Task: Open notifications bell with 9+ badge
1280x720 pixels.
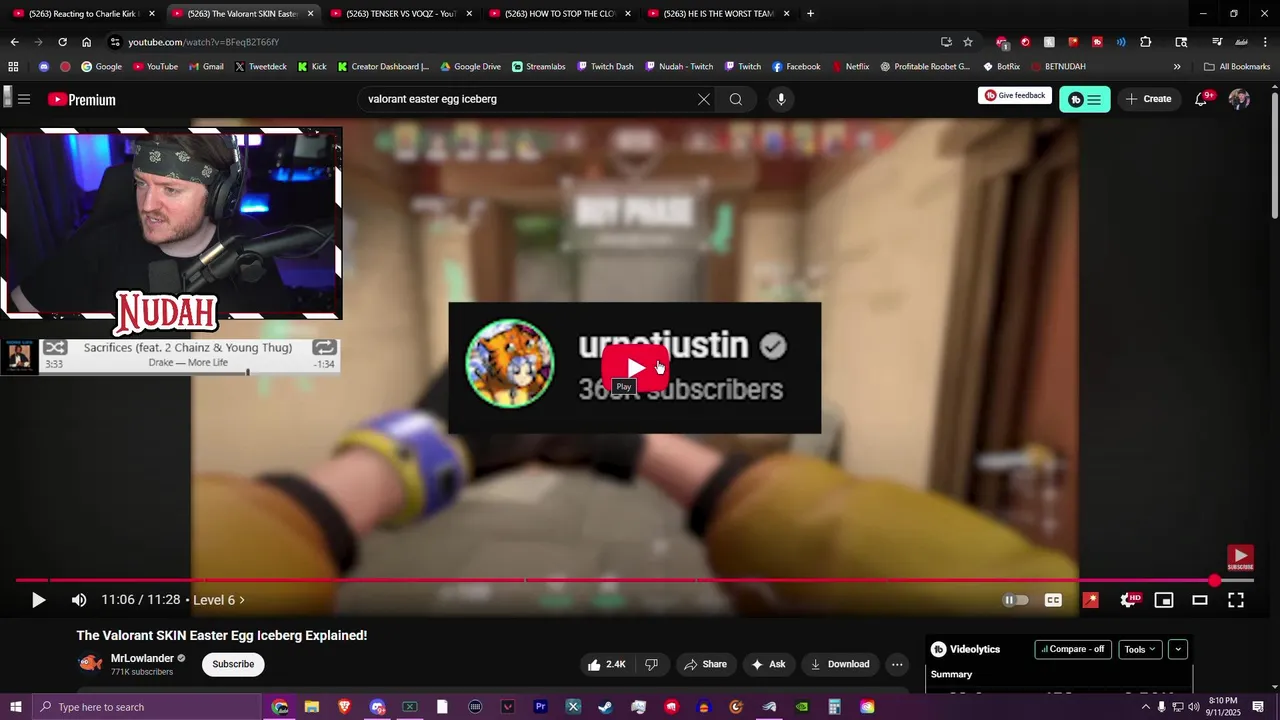Action: point(1203,99)
